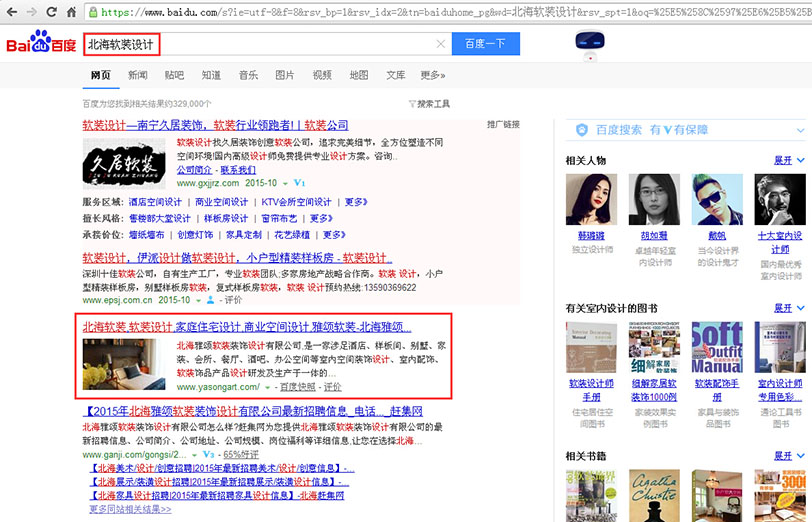
Task: Click 酒店空间设计 link
Action: [x=155, y=202]
